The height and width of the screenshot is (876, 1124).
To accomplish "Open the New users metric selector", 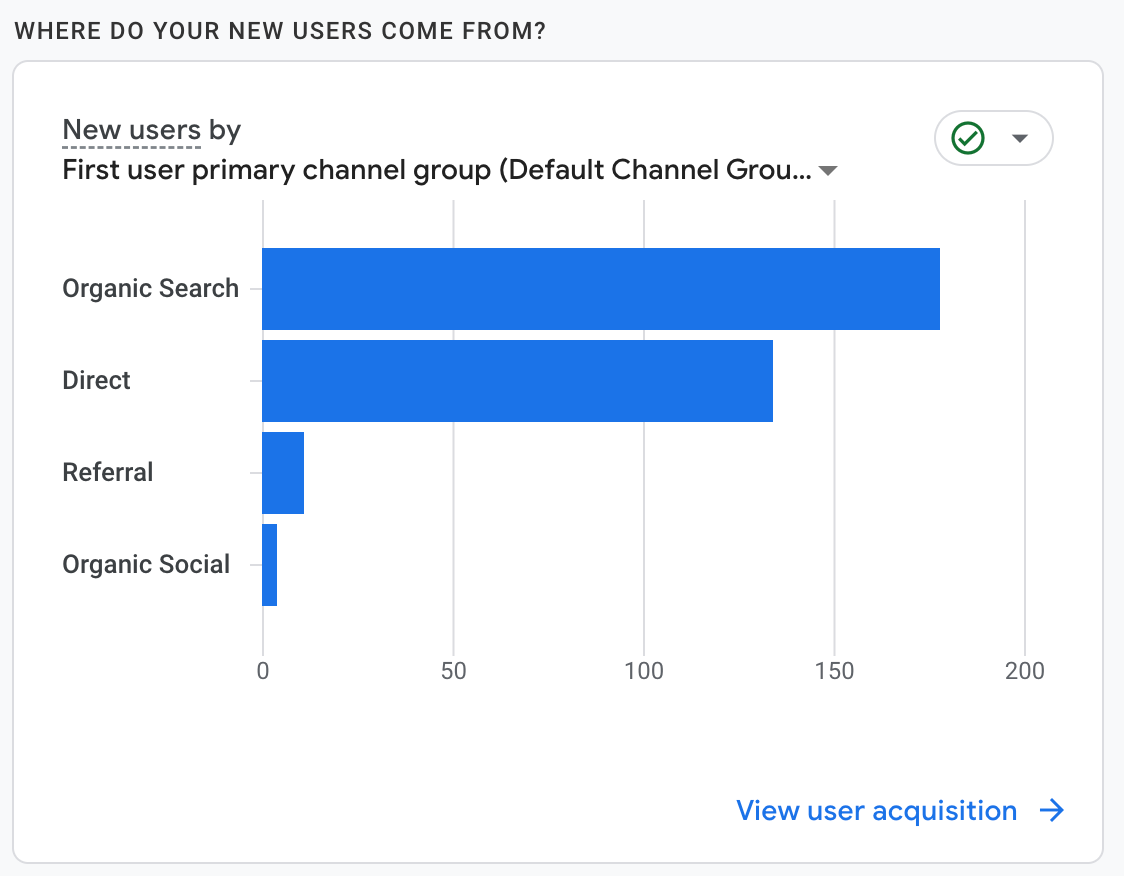I will tap(132, 130).
